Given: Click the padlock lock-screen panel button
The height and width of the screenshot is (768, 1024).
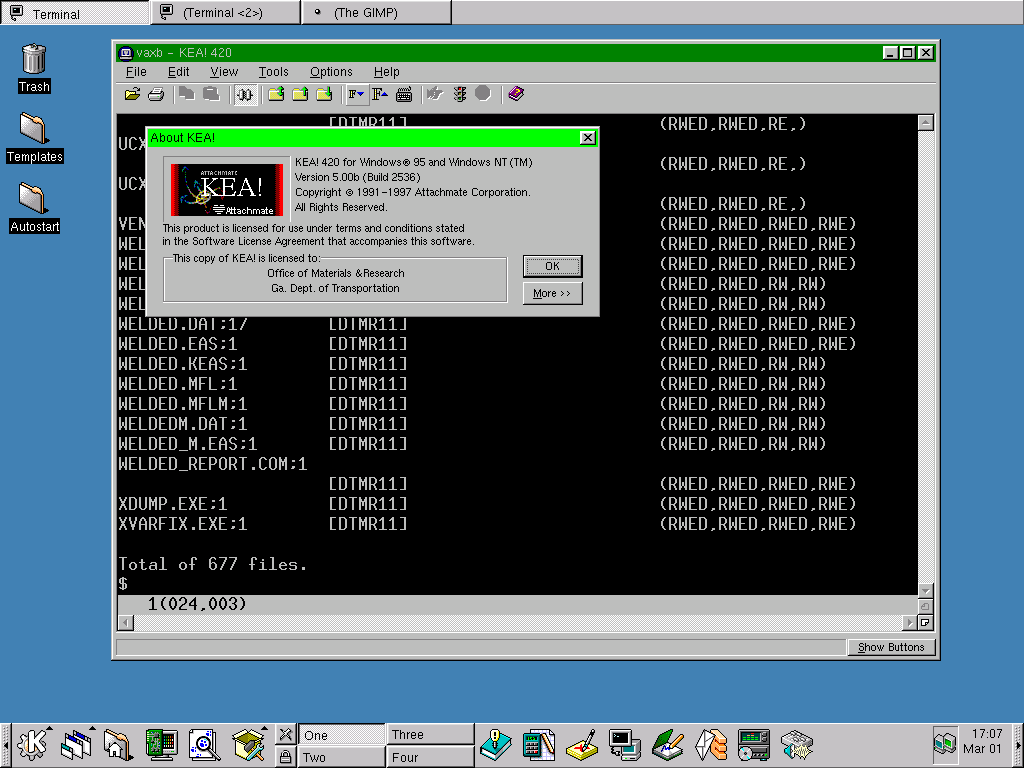Looking at the screenshot, I should tap(285, 757).
